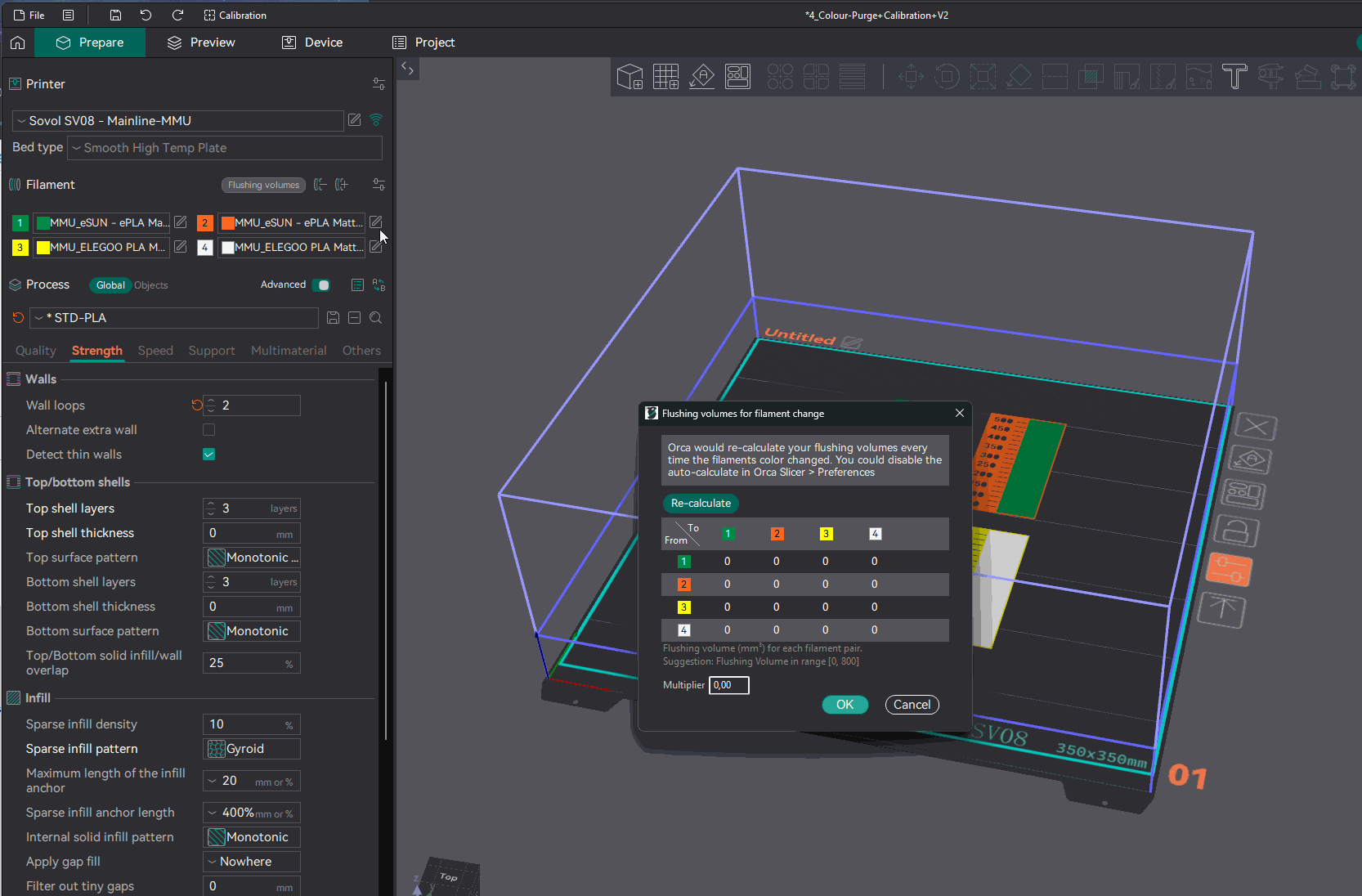Viewport: 1362px width, 896px height.
Task: Click the save project icon
Action: click(115, 15)
